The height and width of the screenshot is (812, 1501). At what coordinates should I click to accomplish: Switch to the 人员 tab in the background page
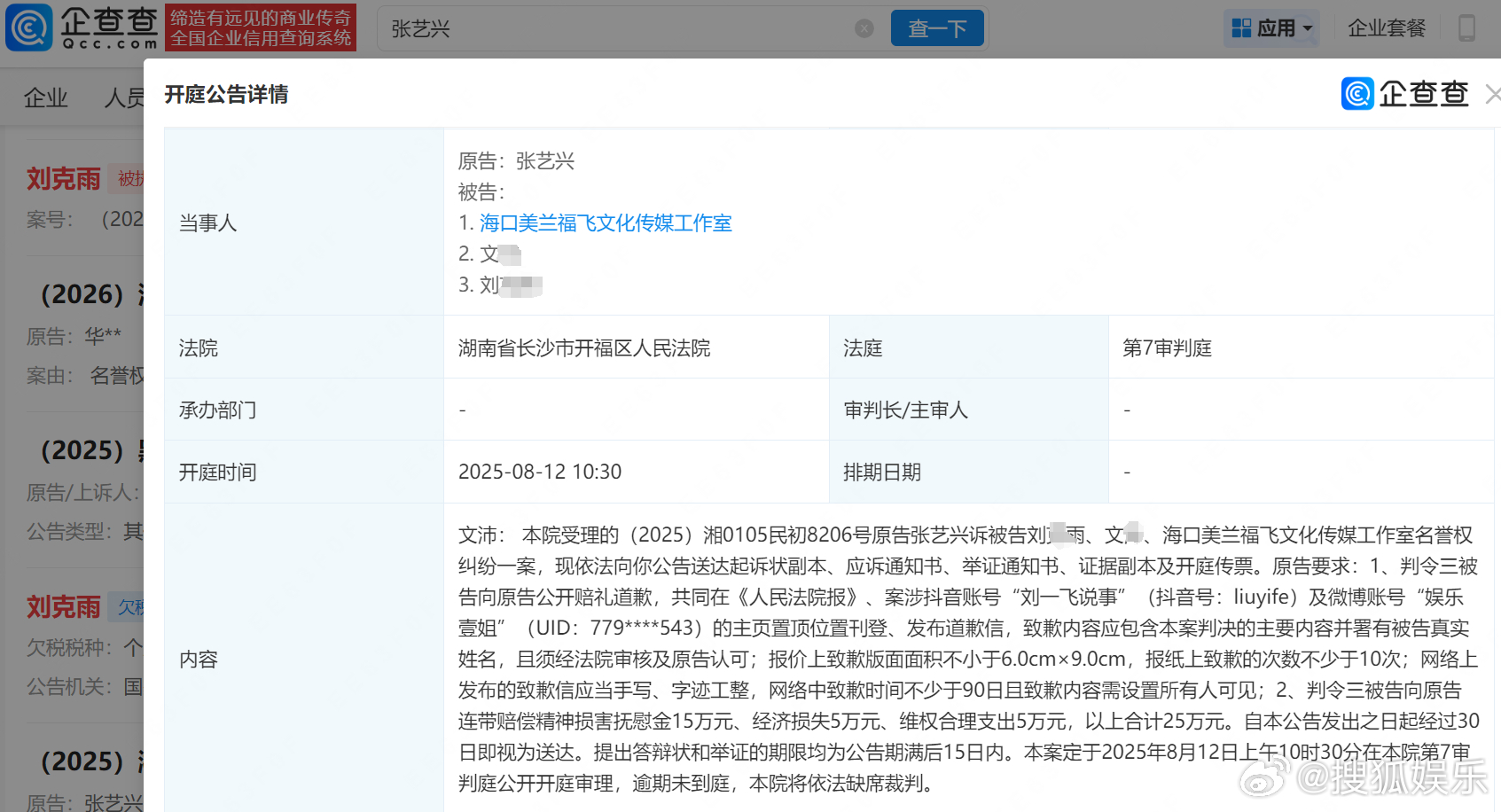coord(123,98)
